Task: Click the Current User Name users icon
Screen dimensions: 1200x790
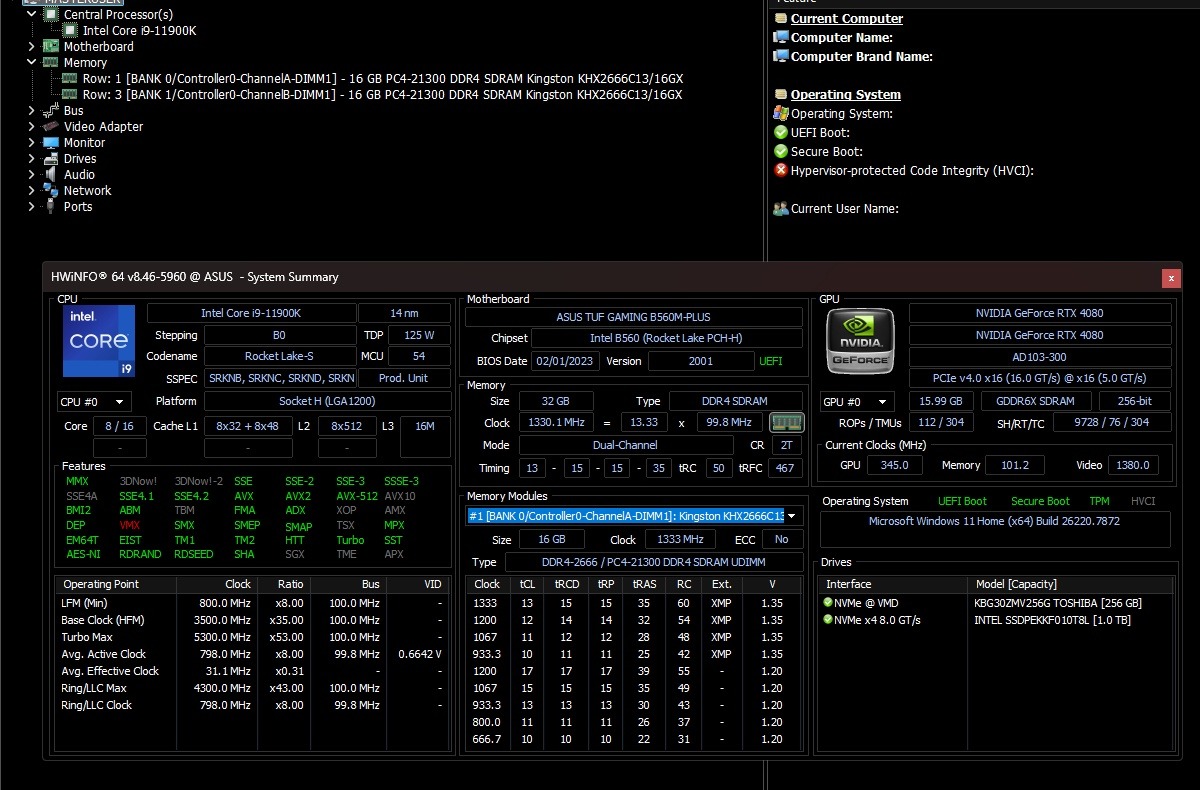Action: pos(781,208)
